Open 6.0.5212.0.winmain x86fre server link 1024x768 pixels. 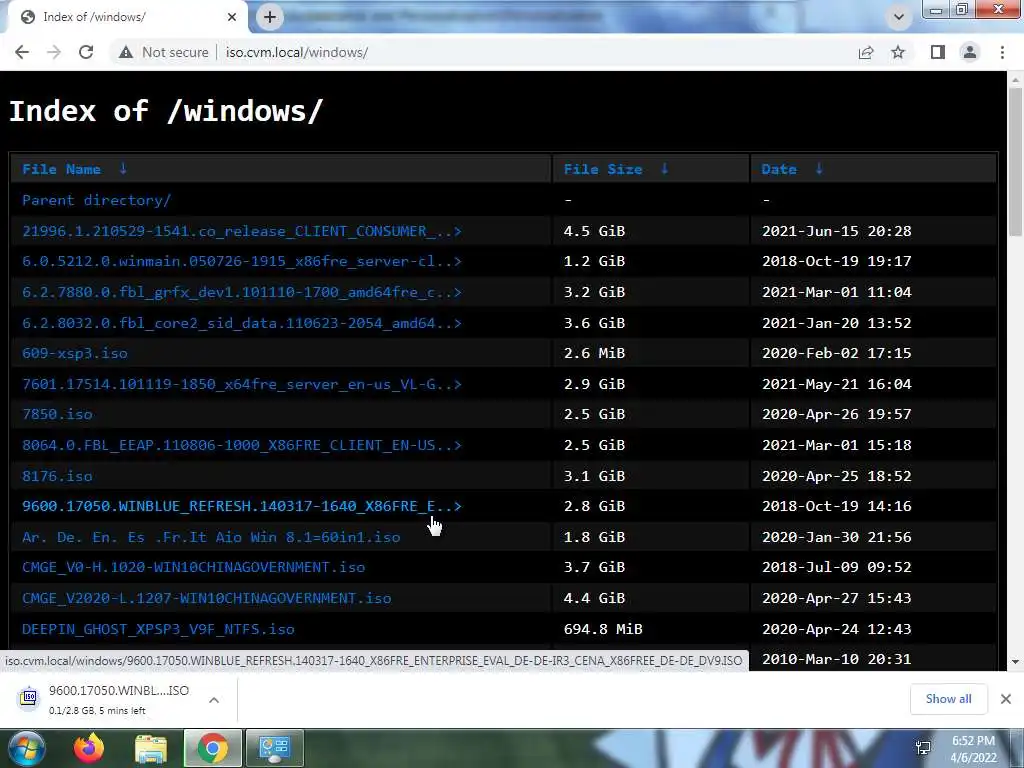click(x=242, y=261)
